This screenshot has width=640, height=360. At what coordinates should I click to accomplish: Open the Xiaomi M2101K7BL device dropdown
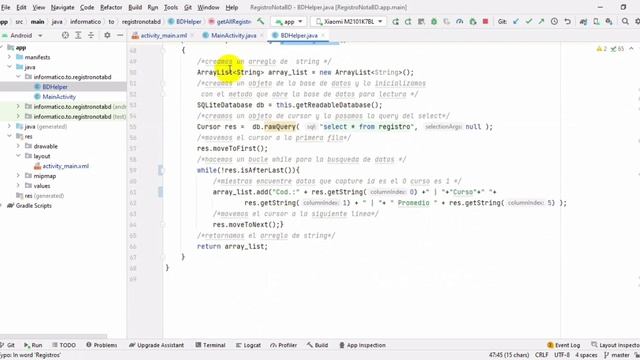348,22
